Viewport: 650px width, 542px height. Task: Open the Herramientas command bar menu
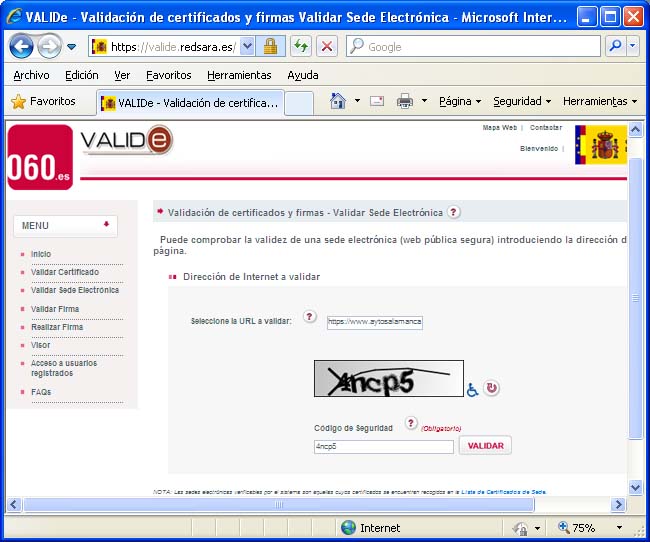[x=600, y=101]
